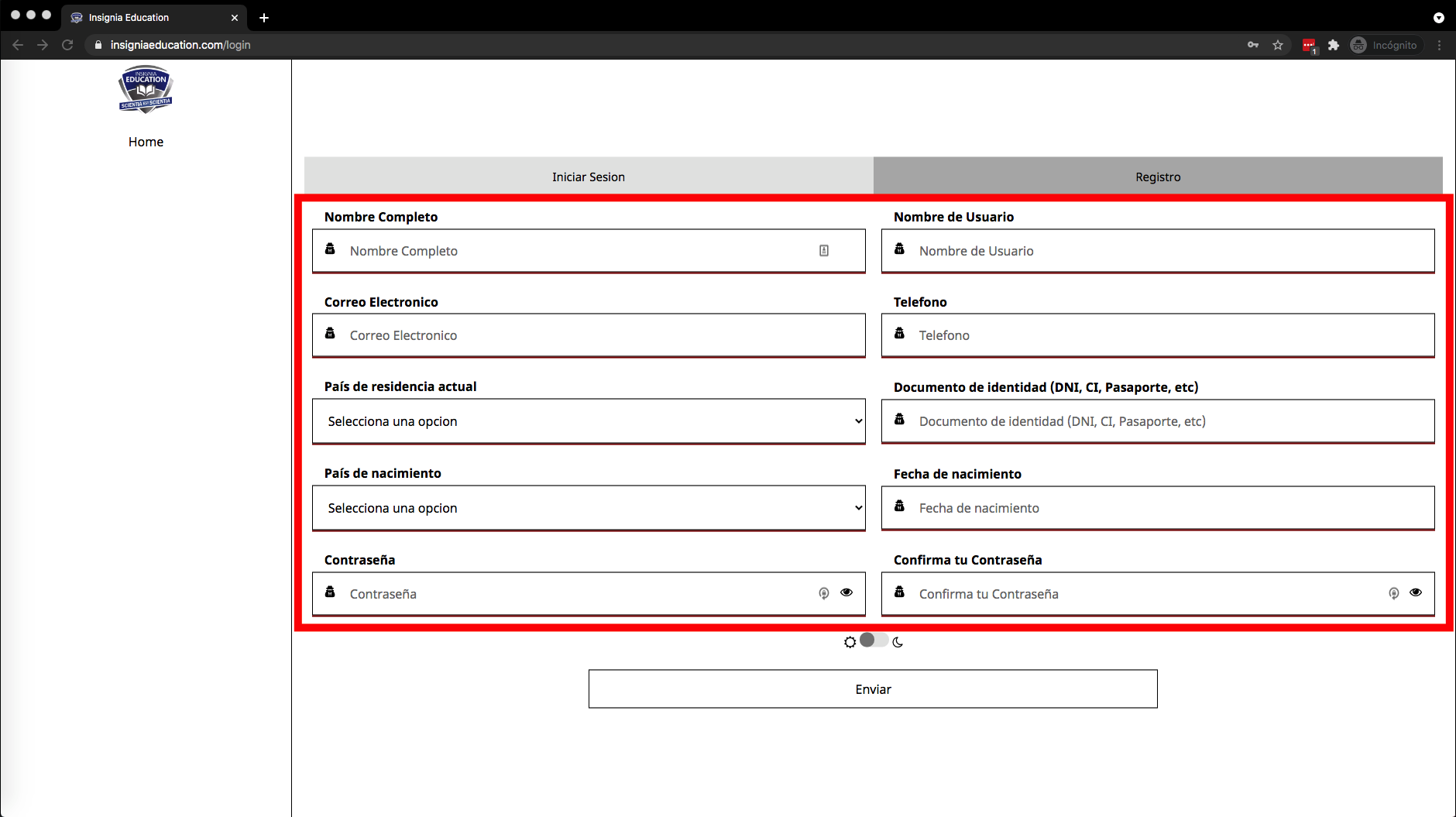Open País de residencia actual dropdown

[x=589, y=421]
